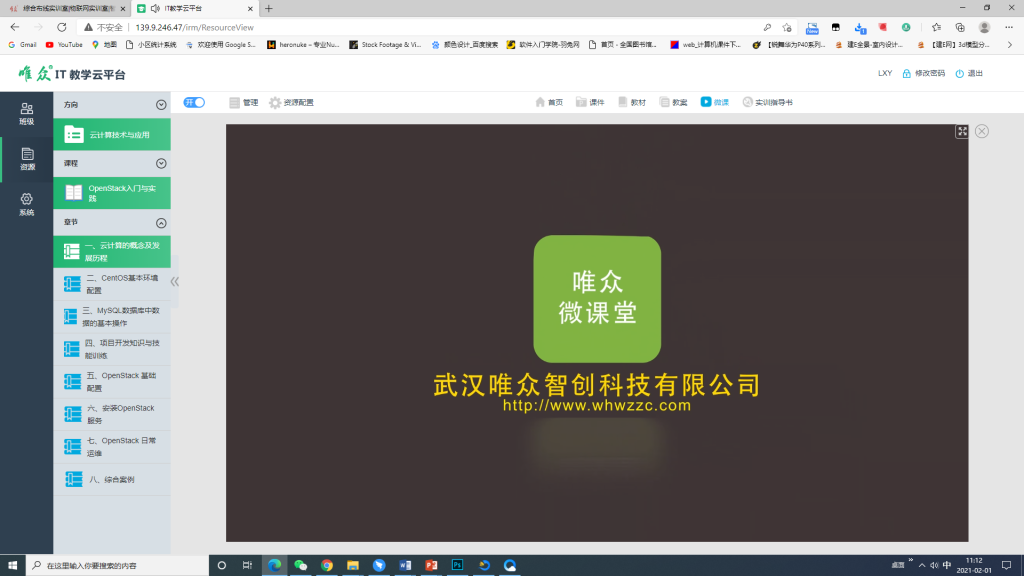Click the browser address bar

(x=418, y=27)
